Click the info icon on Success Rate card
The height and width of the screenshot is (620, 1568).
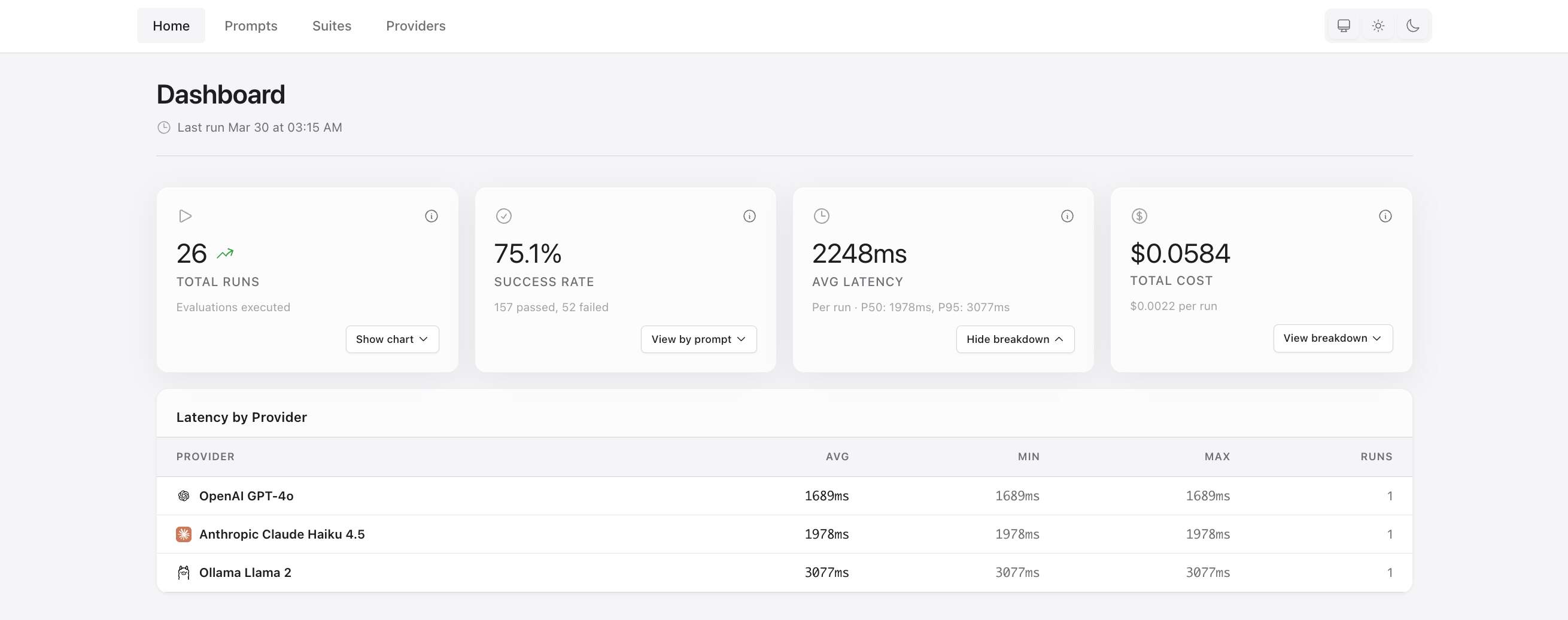[x=749, y=216]
